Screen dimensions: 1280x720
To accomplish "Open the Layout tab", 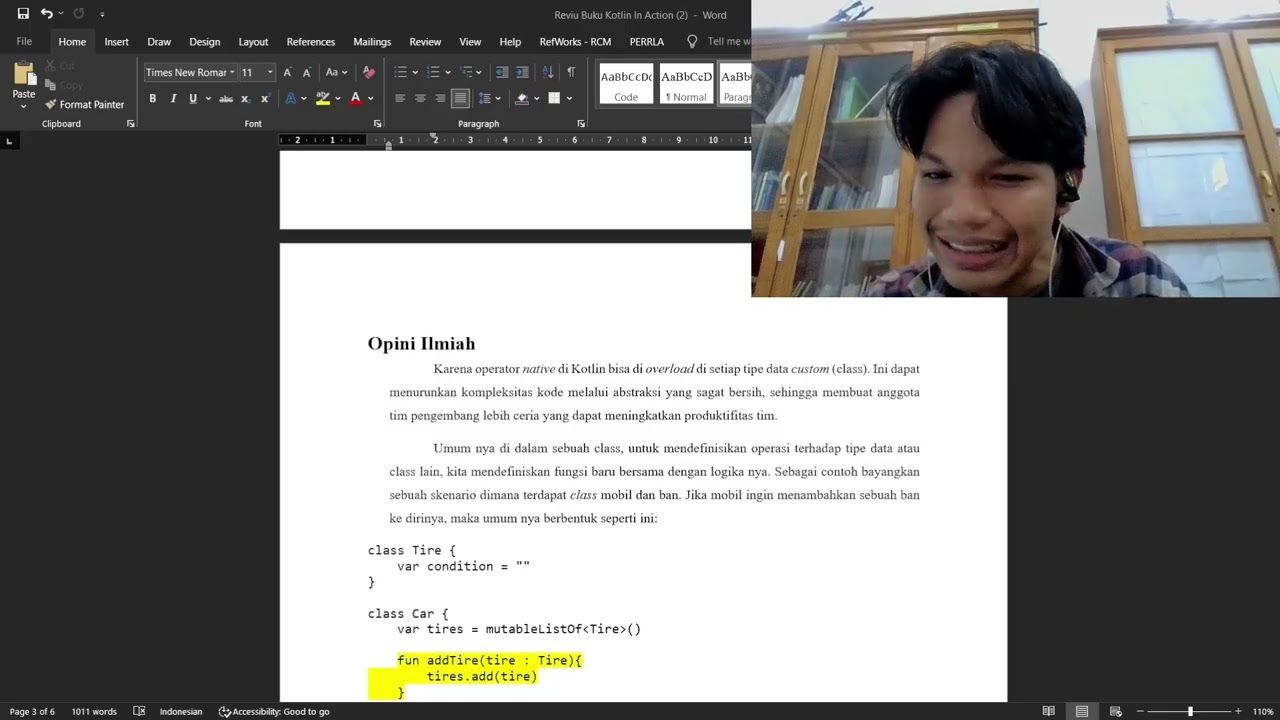I will 253,42.
